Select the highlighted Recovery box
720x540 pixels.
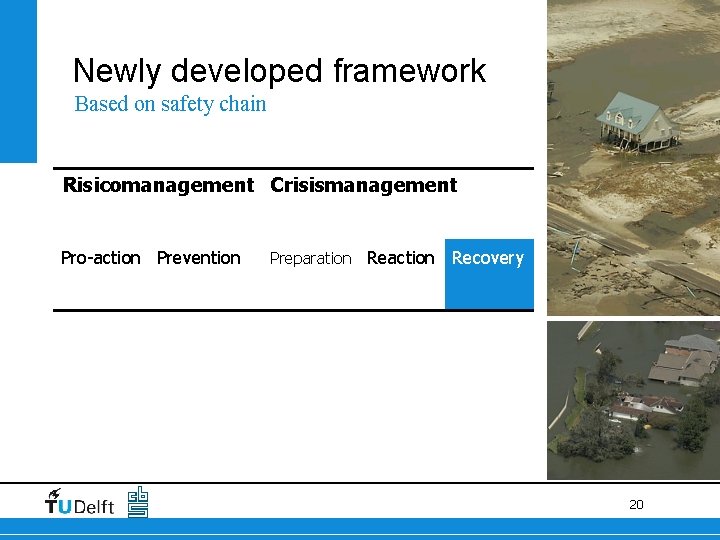pos(489,274)
